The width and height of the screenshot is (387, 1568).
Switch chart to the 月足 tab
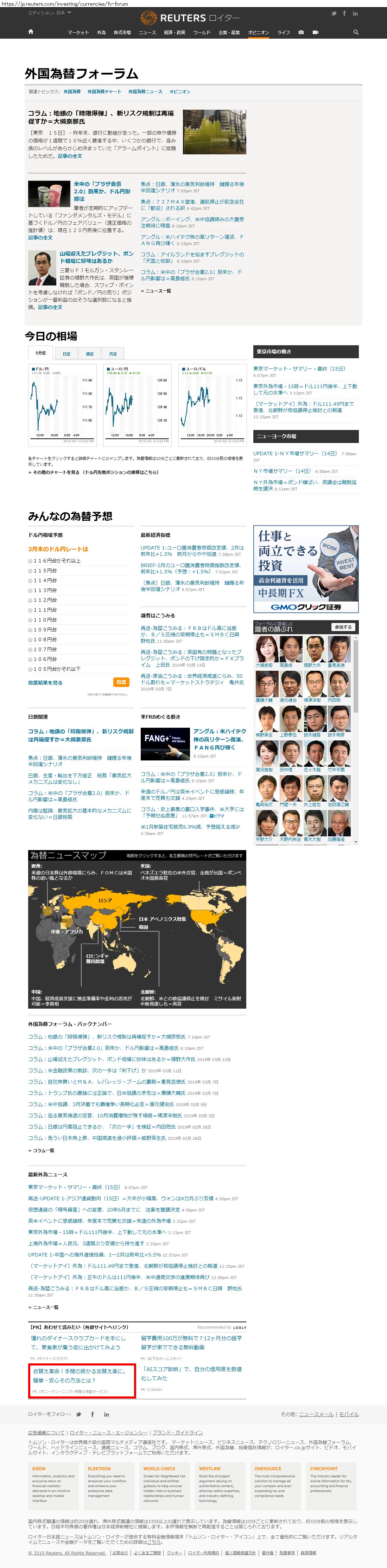pos(113,353)
